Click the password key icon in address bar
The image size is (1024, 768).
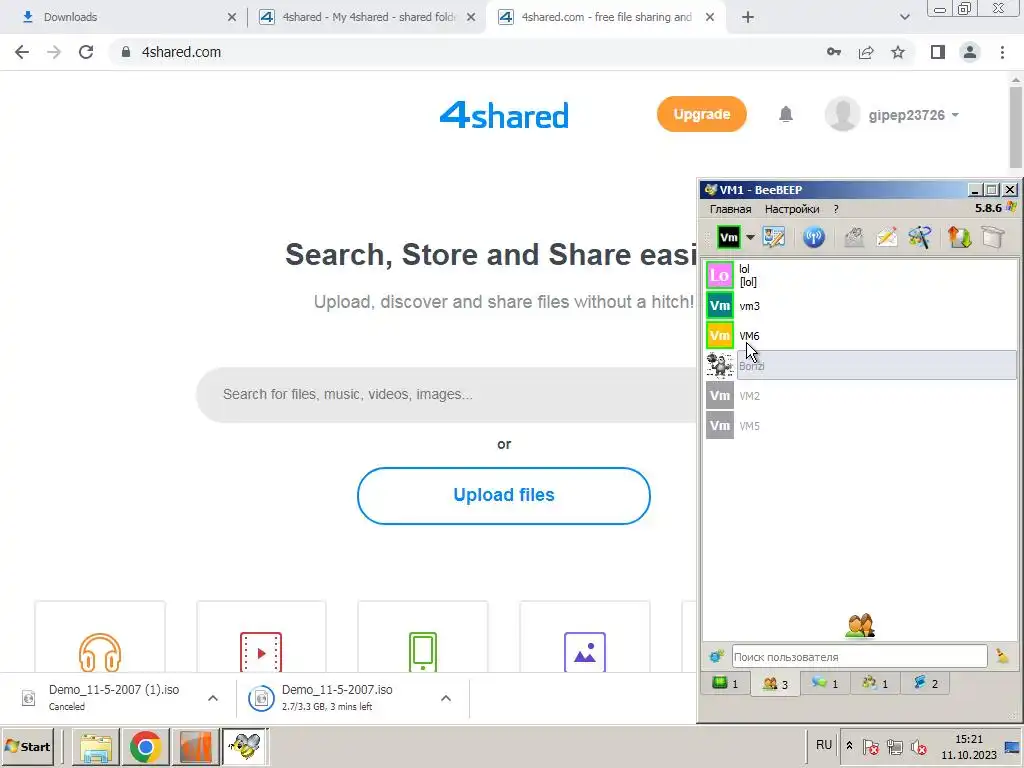coord(834,52)
